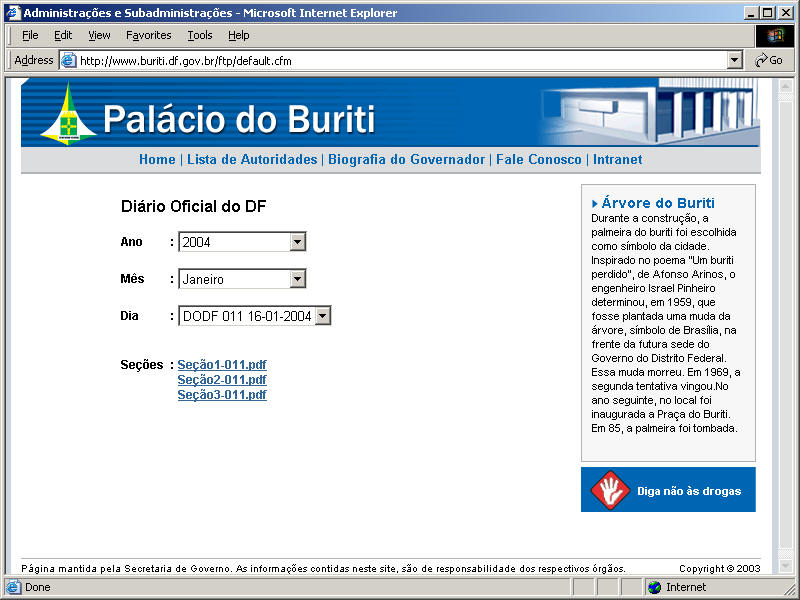Open the Favorites menu
This screenshot has width=800, height=600.
tap(148, 35)
